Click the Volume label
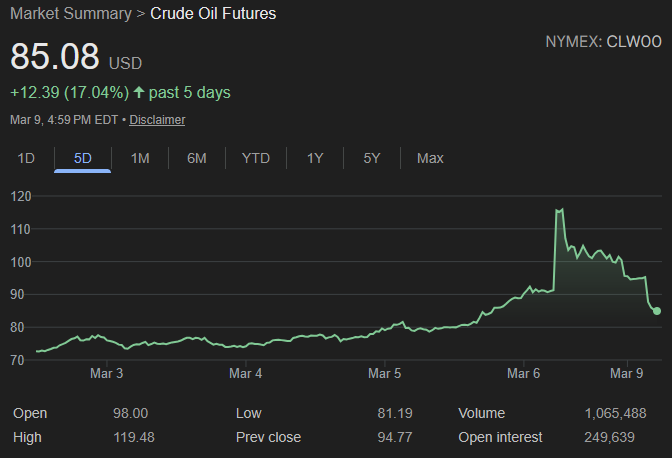 482,413
